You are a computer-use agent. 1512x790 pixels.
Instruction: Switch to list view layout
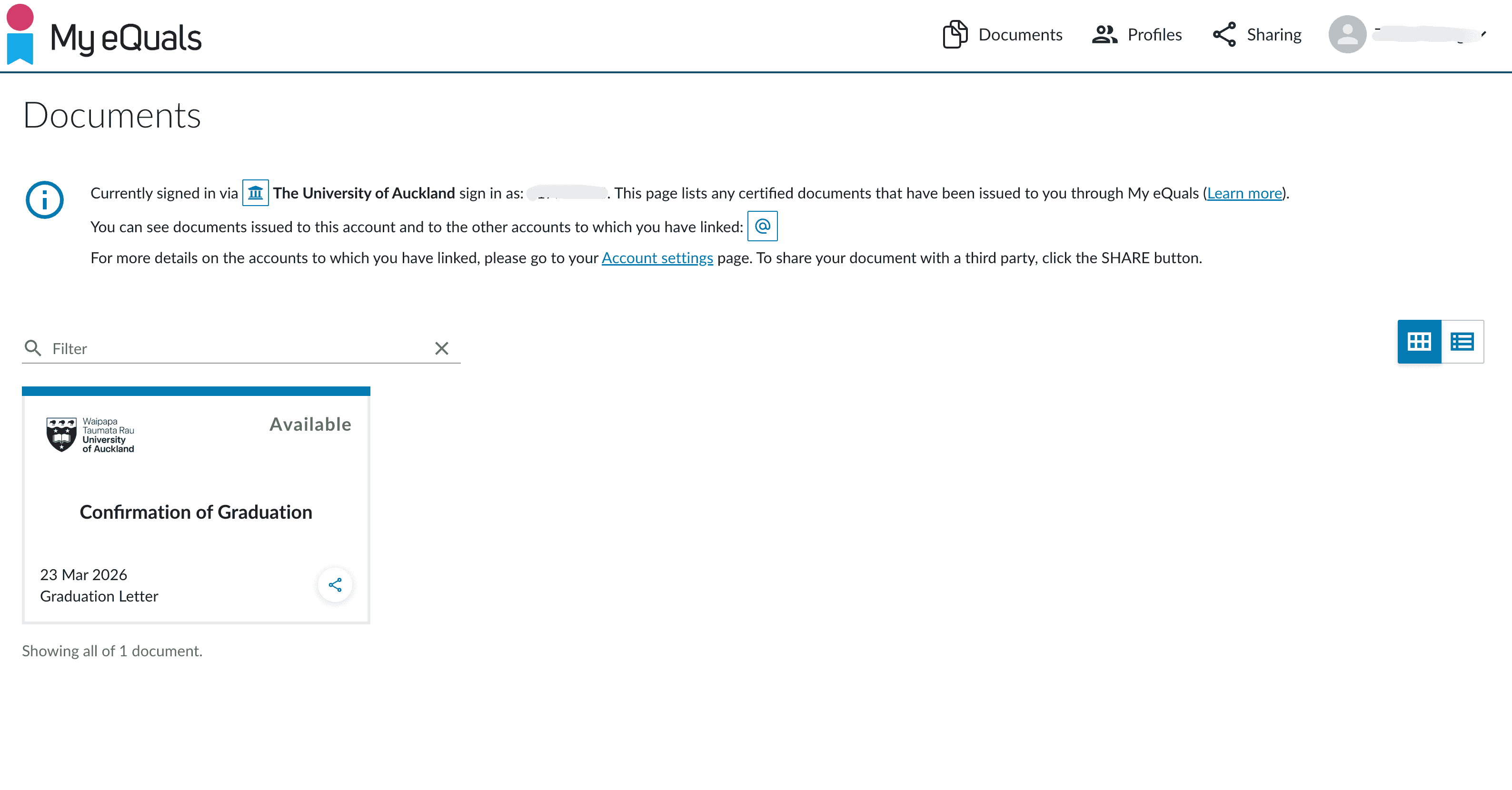[1462, 342]
